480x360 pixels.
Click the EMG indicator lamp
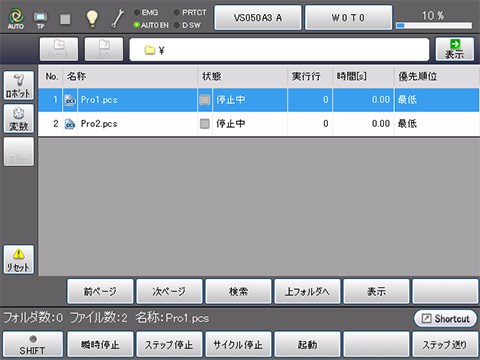(137, 13)
